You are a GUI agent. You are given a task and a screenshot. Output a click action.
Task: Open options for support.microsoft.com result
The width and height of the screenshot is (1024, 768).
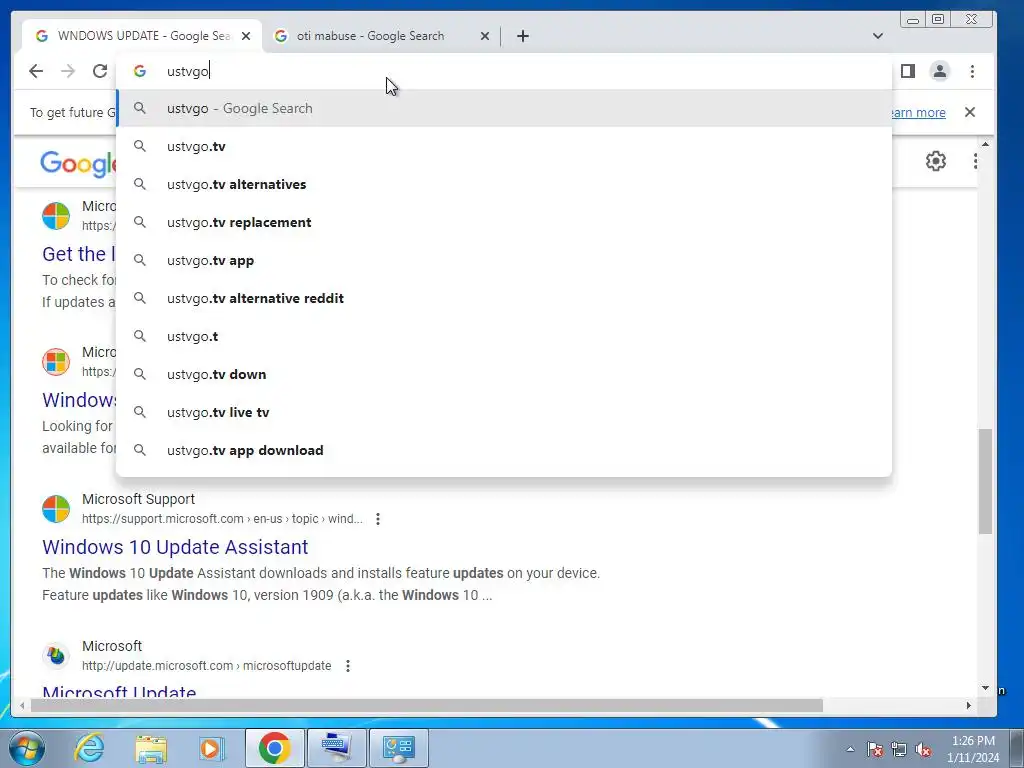[x=377, y=519]
